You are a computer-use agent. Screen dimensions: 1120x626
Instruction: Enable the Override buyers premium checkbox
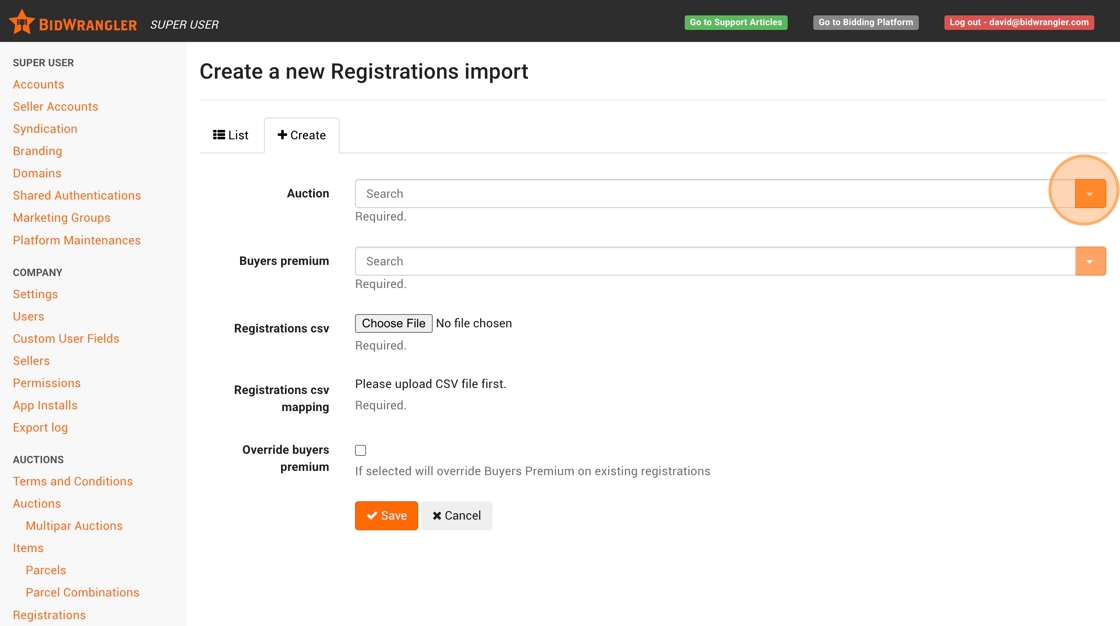361,451
